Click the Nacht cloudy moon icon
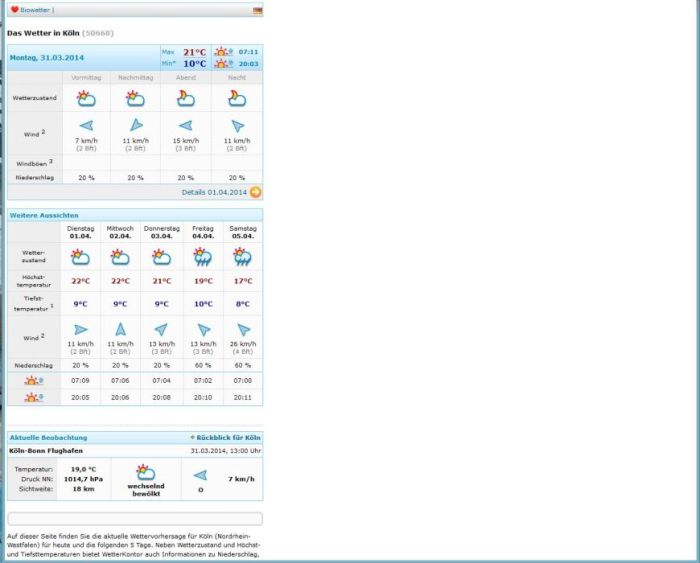This screenshot has width=700, height=563. coord(237,98)
